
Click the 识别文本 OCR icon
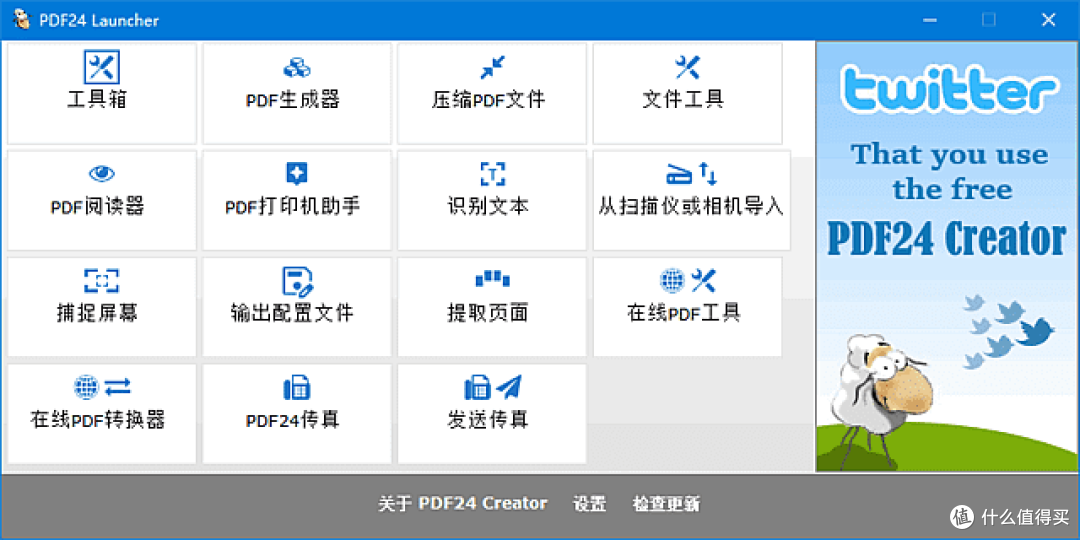click(x=492, y=174)
